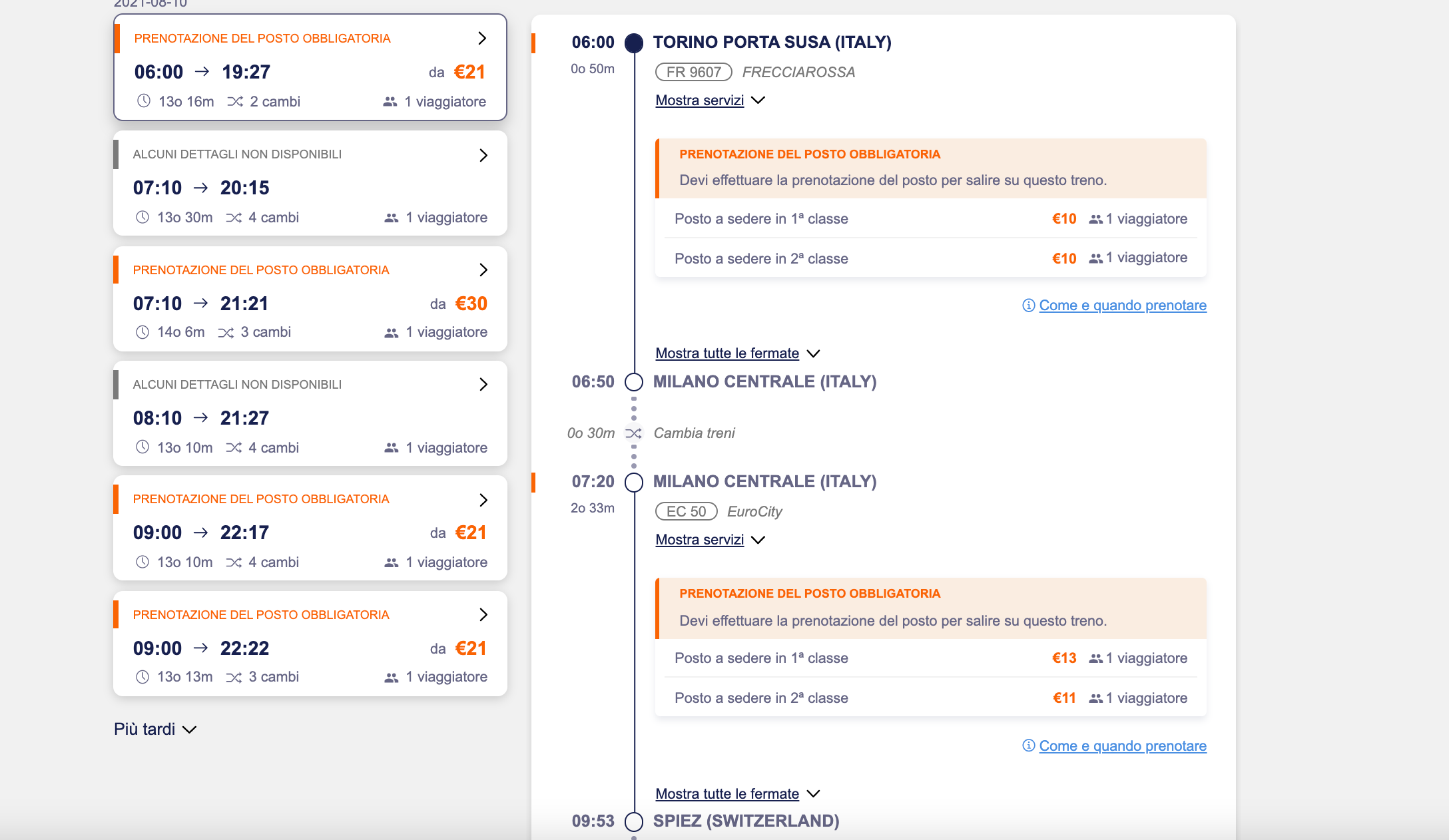Load later journeys with Più tardi
Image resolution: width=1449 pixels, height=840 pixels.
(155, 730)
